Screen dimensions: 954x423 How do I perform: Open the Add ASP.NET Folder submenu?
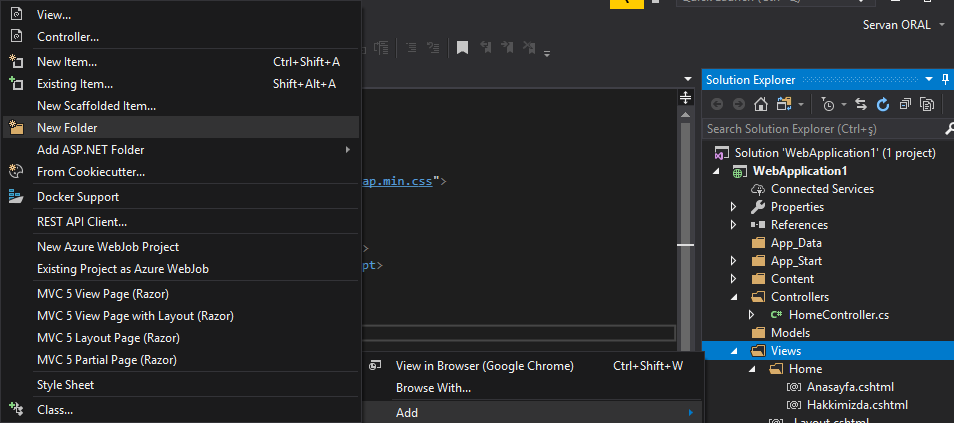pyautogui.click(x=181, y=150)
